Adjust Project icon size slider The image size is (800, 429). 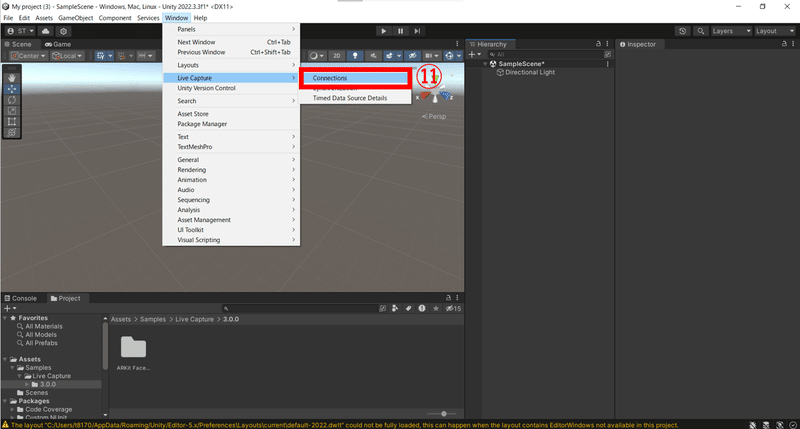443,414
